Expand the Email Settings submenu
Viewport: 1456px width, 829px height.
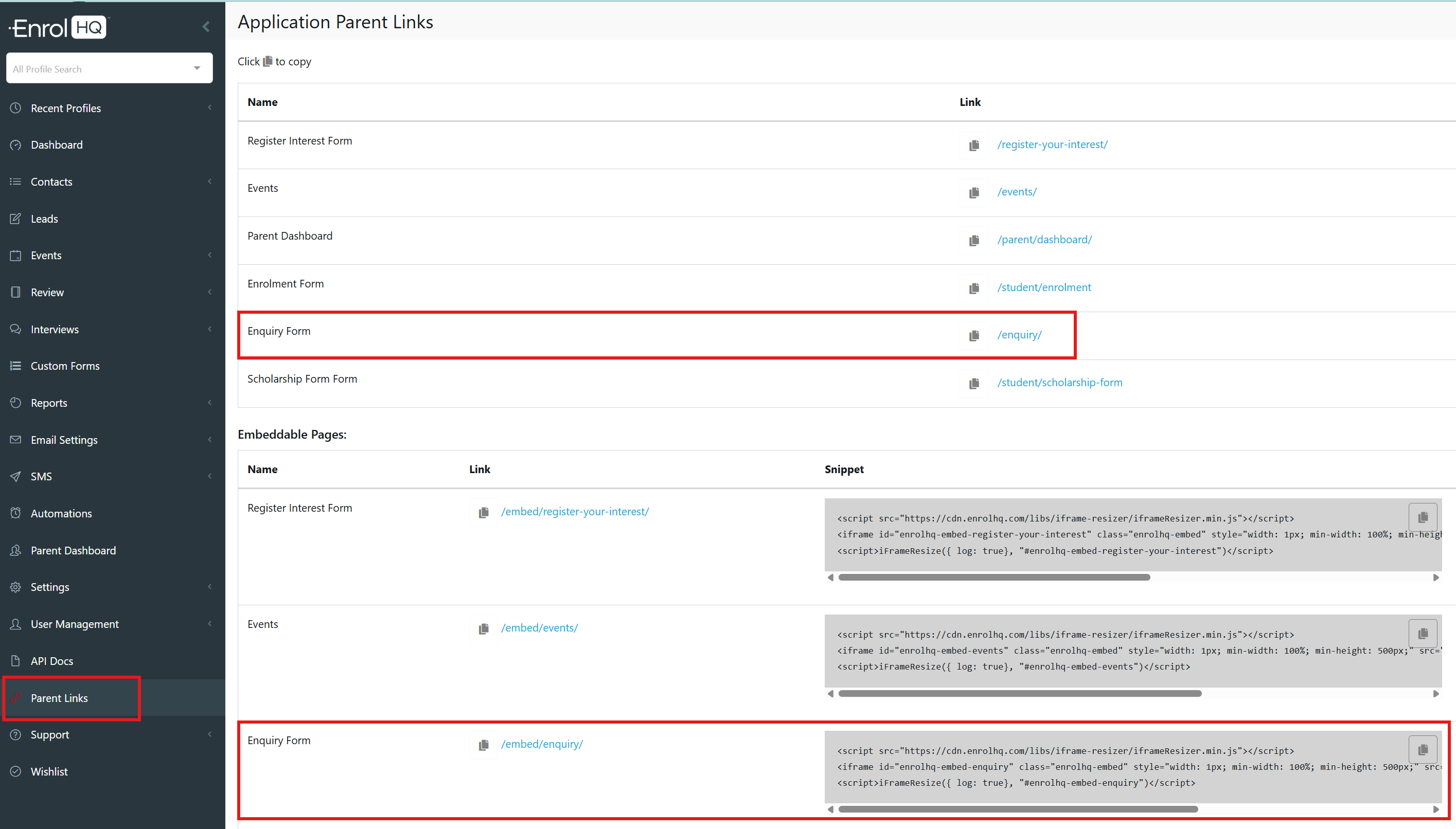[x=64, y=440]
